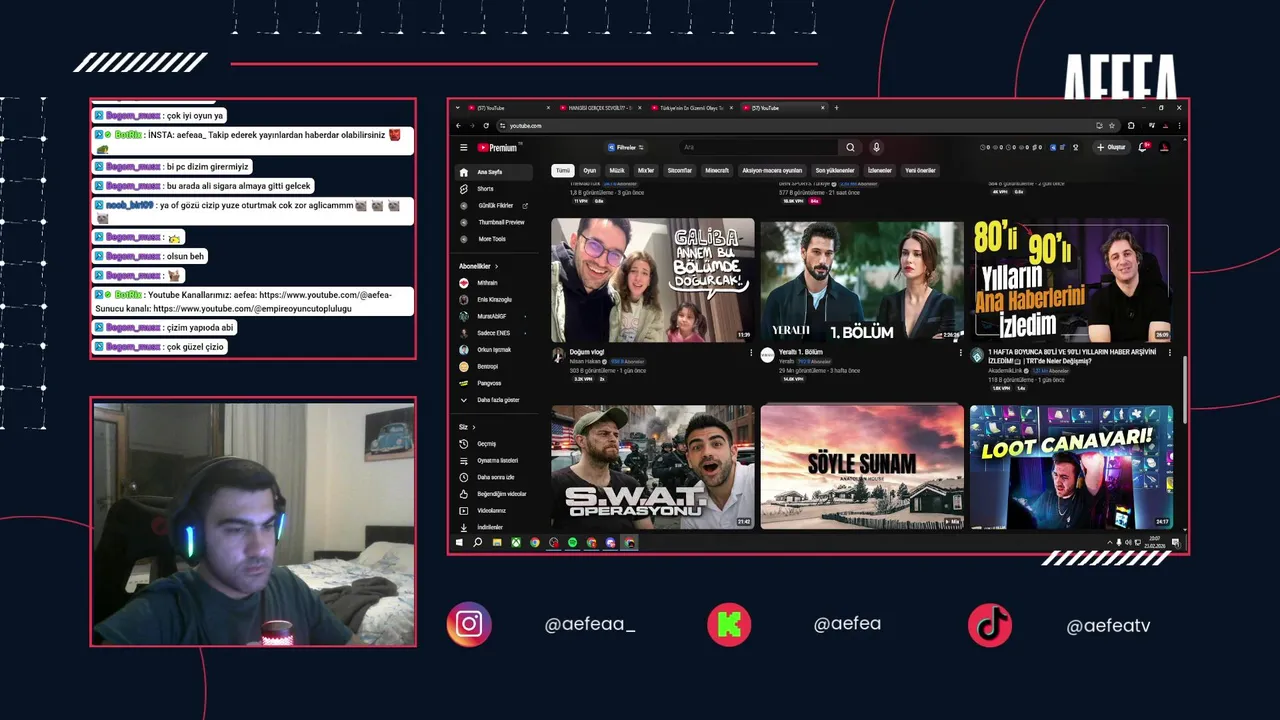Viewport: 1280px width, 720px height.
Task: Switch to HANGİSİ GERÇEK SEVGİLİ browser tab
Action: (600, 108)
